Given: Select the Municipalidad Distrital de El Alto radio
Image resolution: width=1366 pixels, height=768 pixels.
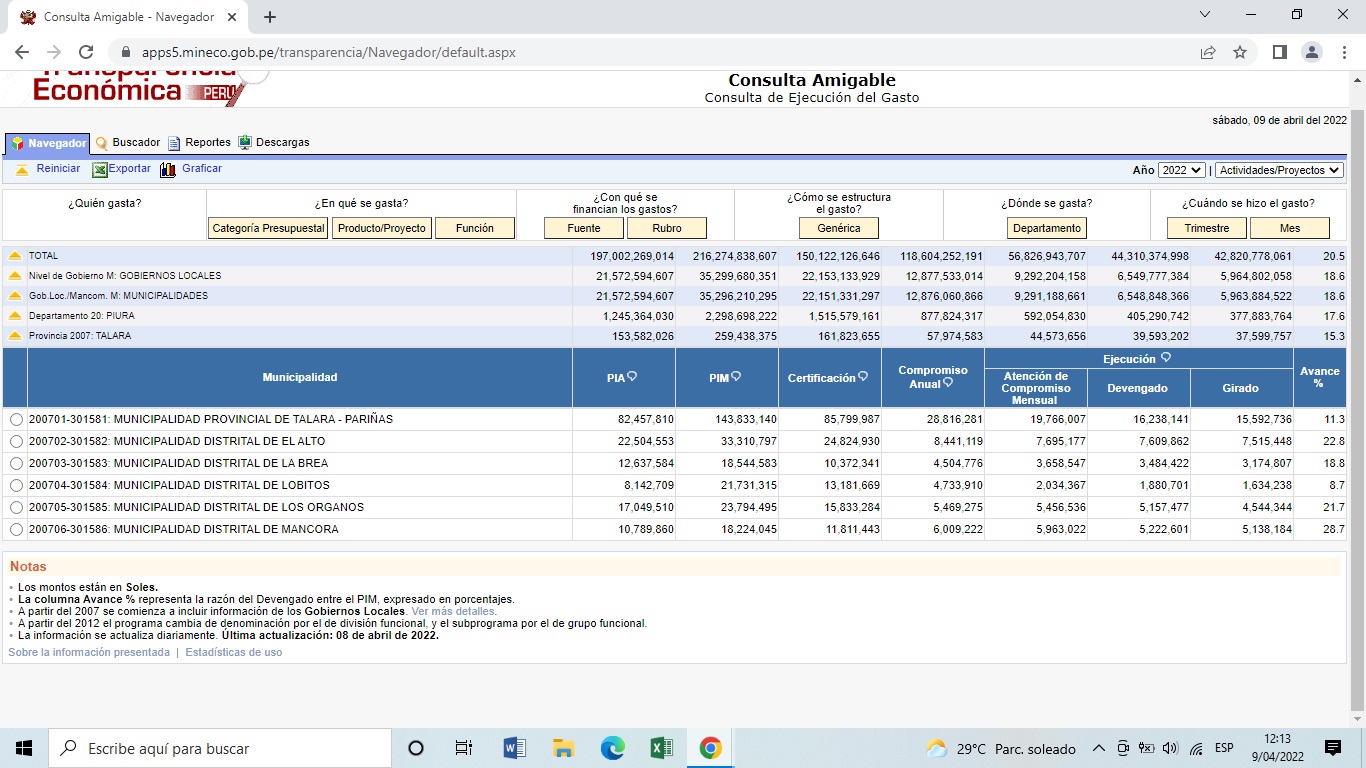Looking at the screenshot, I should click(x=16, y=442).
